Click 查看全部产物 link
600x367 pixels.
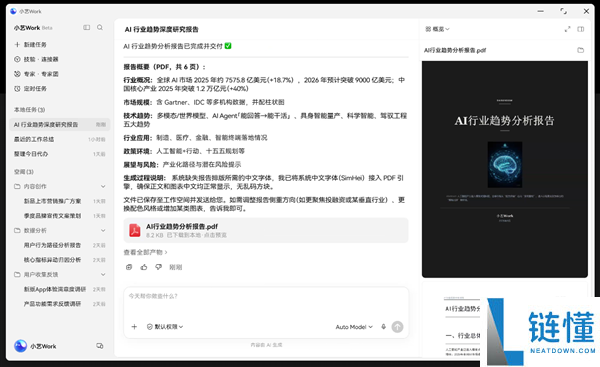coord(145,252)
